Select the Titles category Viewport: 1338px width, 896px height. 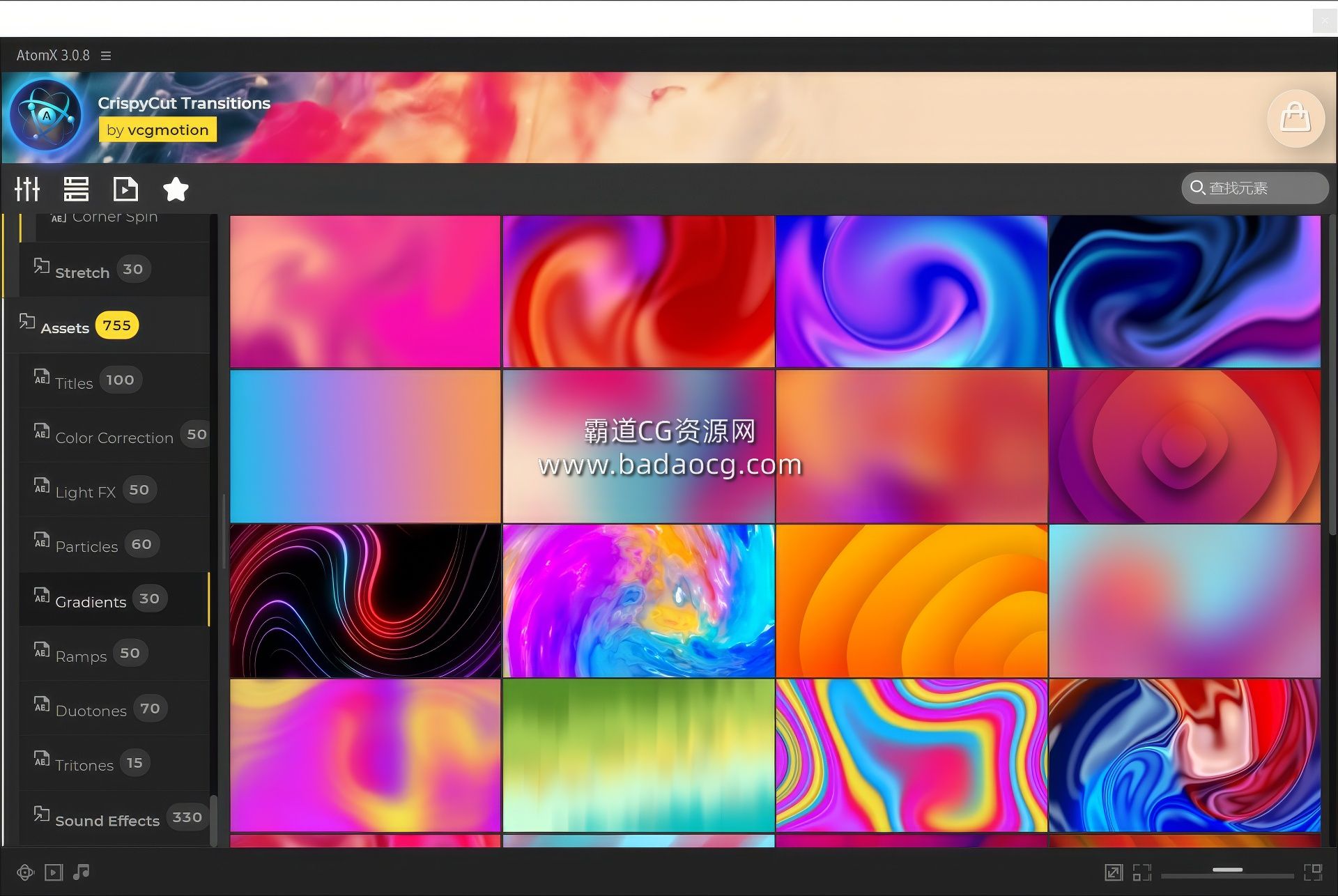(114, 380)
